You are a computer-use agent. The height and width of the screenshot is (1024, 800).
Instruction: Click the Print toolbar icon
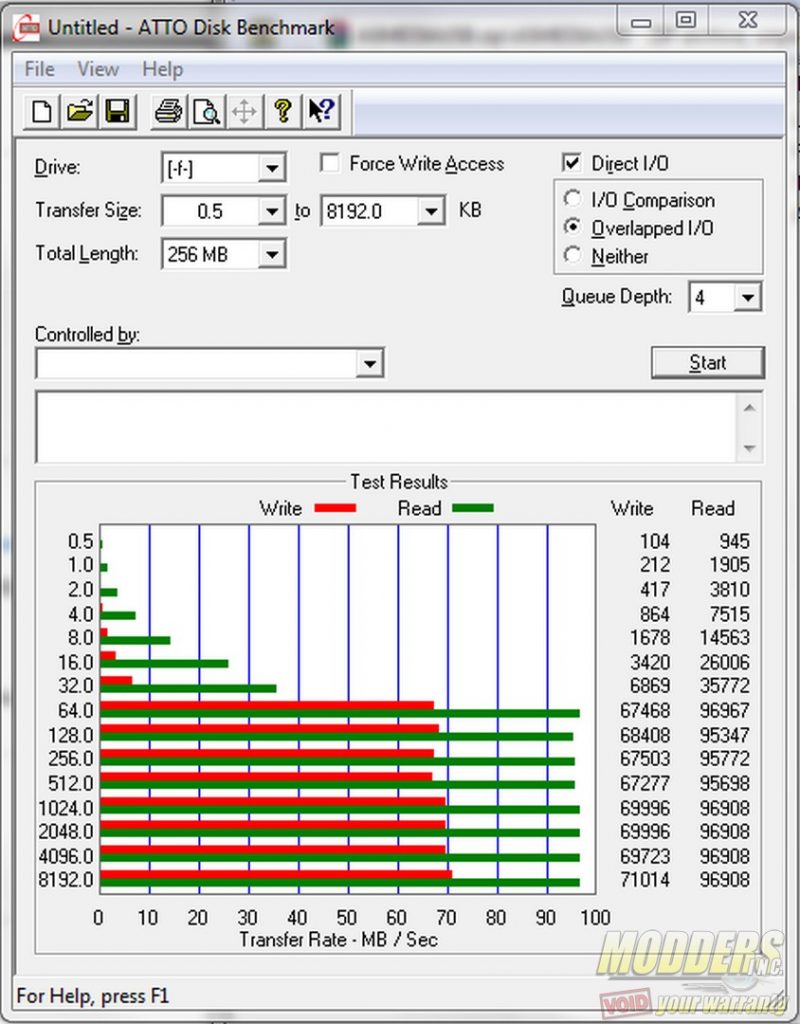168,112
